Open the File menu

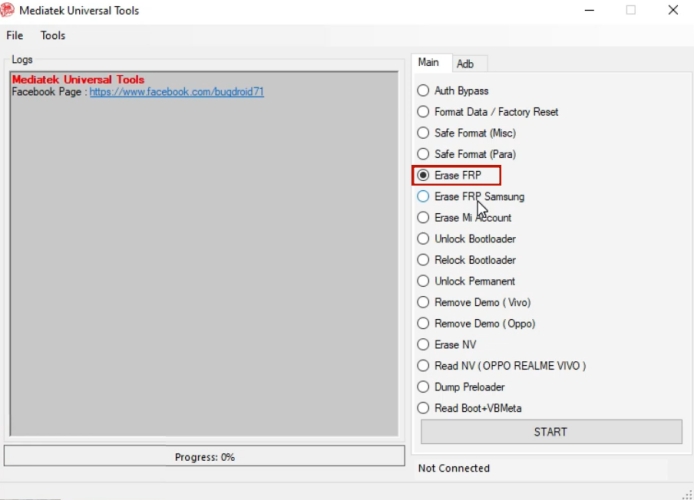pyautogui.click(x=15, y=35)
